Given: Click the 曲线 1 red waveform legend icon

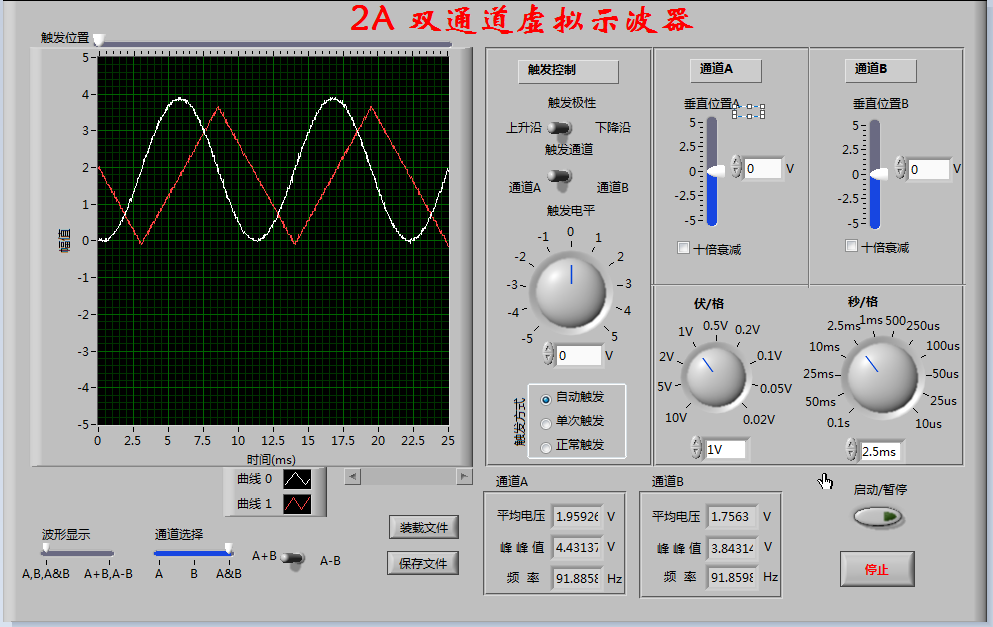Looking at the screenshot, I should [297, 504].
